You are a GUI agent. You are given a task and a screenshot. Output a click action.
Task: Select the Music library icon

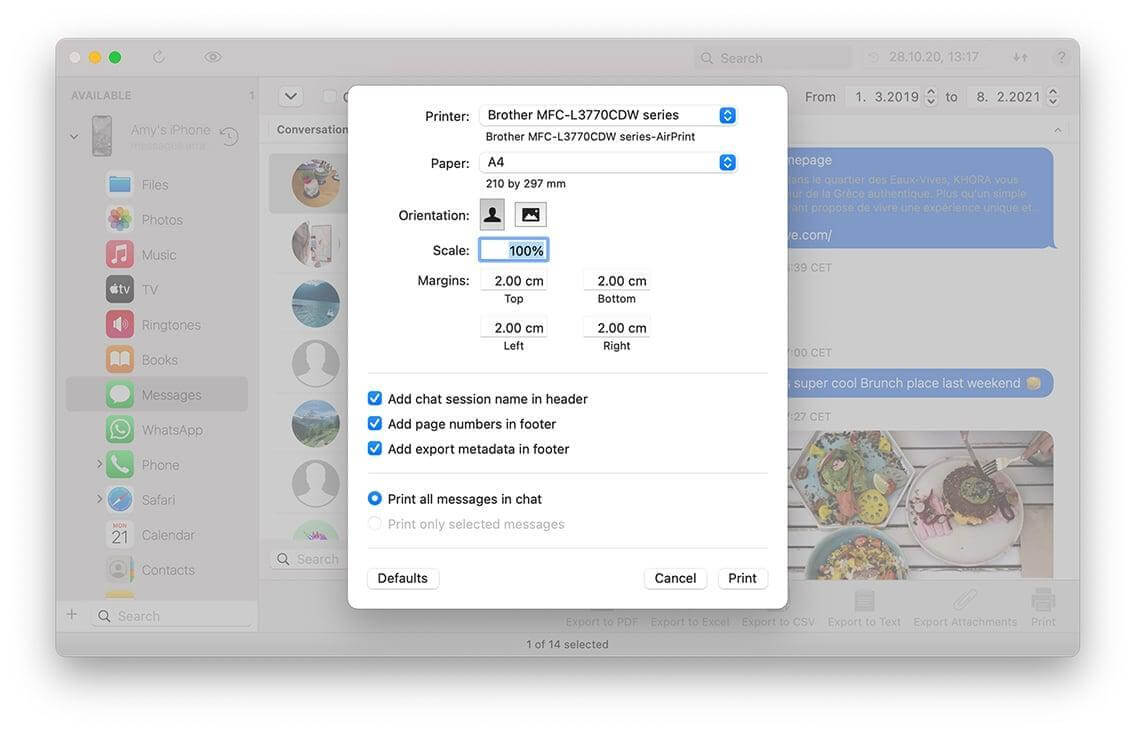(x=119, y=254)
